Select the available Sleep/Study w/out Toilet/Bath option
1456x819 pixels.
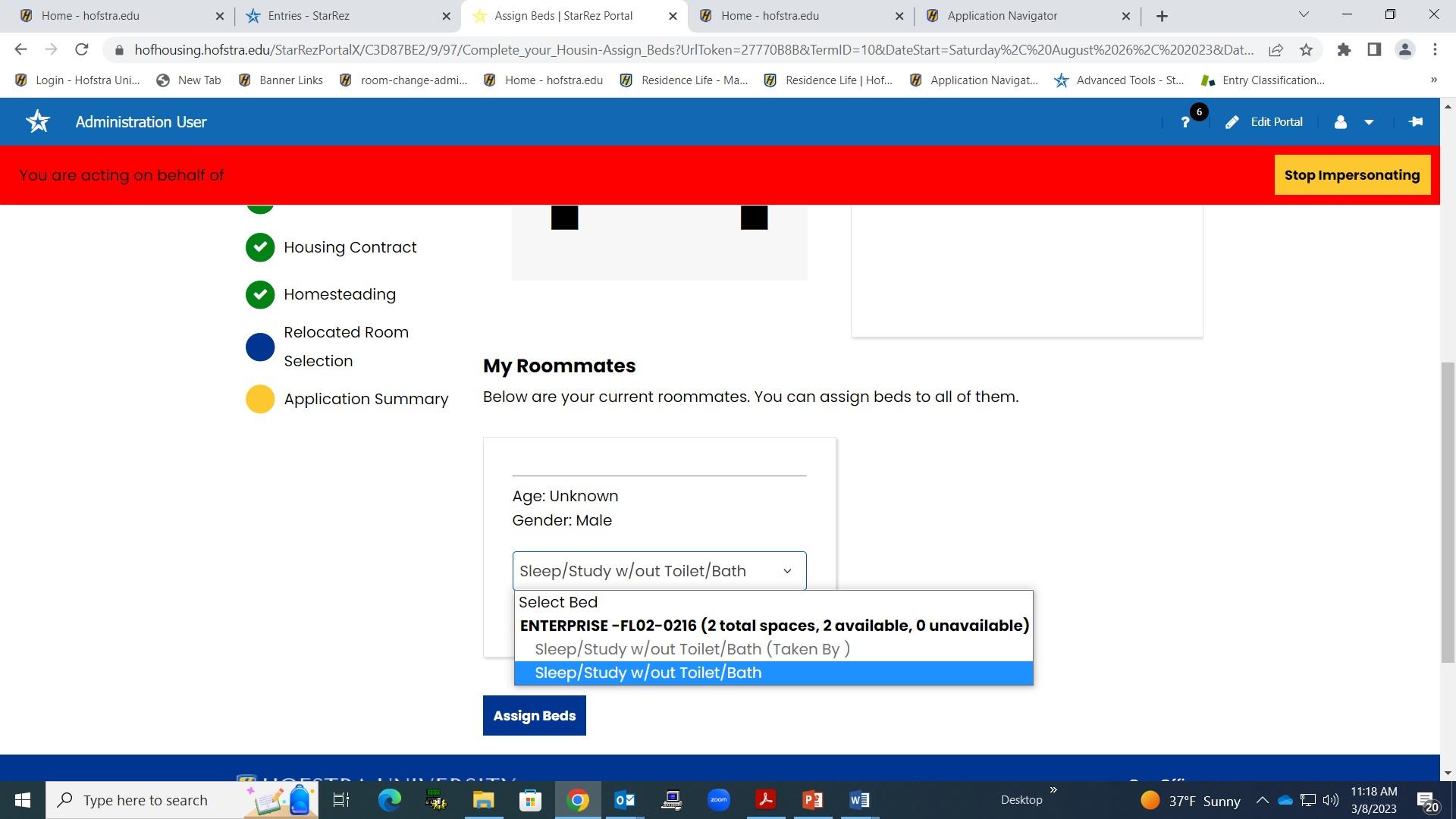(648, 673)
